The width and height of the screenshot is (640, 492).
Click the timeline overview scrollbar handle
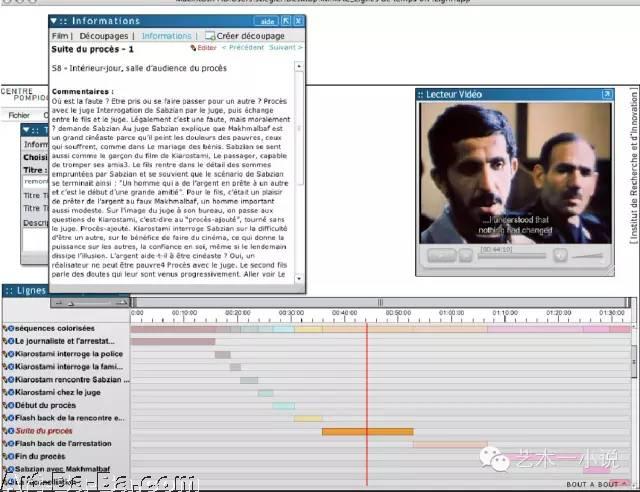[x=380, y=303]
